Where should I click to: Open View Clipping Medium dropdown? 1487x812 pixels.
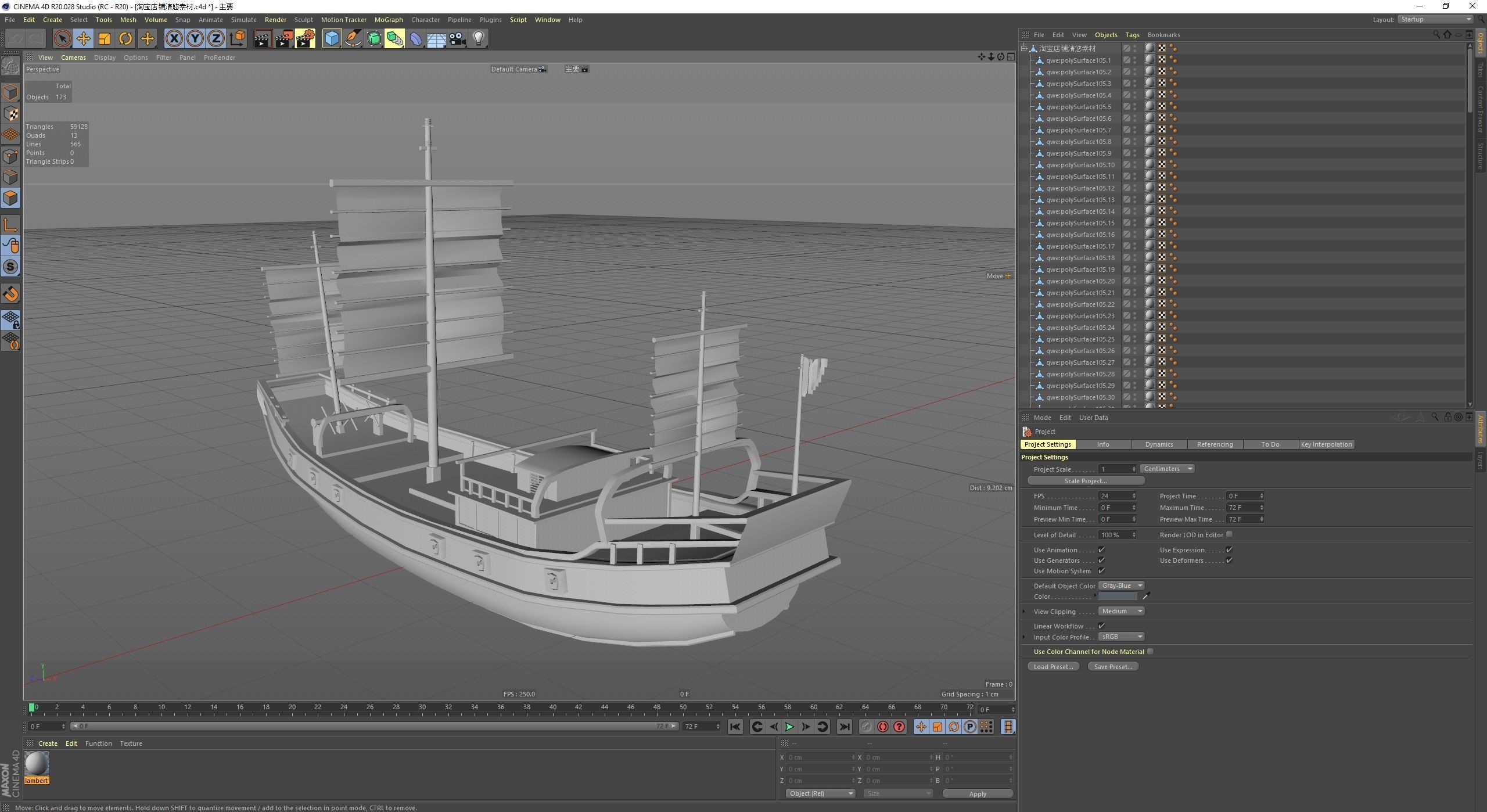coord(1121,611)
